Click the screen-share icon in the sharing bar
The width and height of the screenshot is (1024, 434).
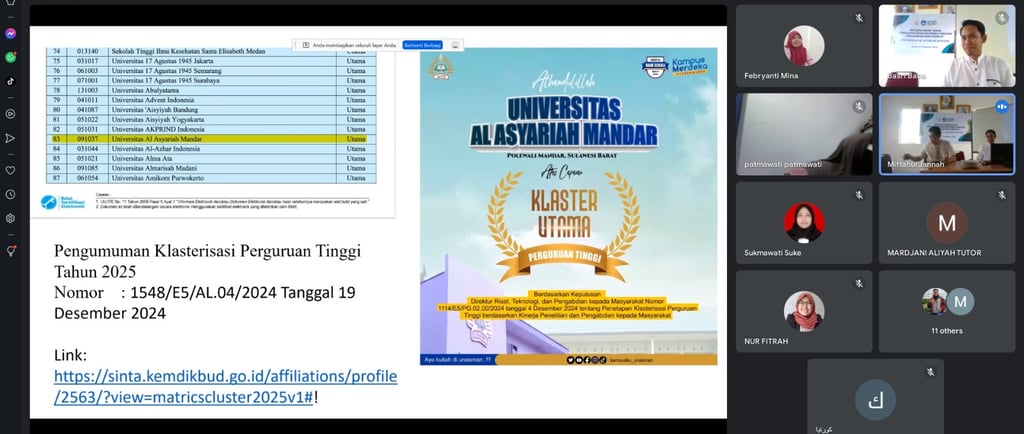click(x=306, y=45)
